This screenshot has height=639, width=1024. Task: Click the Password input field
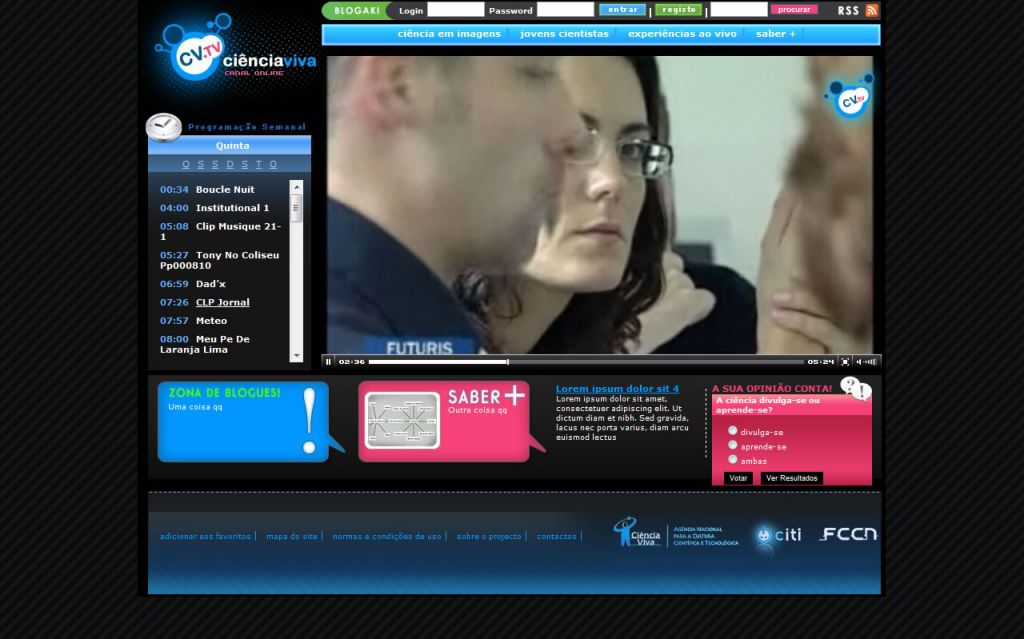coord(565,10)
